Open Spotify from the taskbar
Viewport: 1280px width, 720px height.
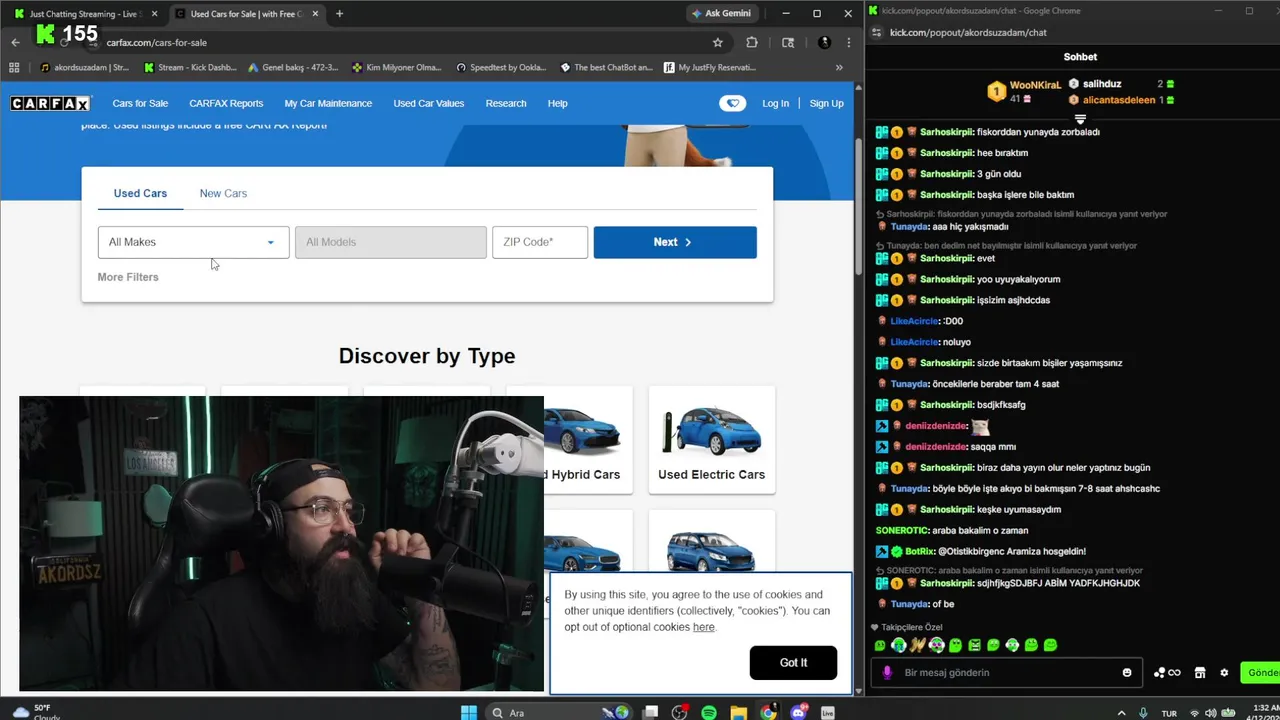709,713
